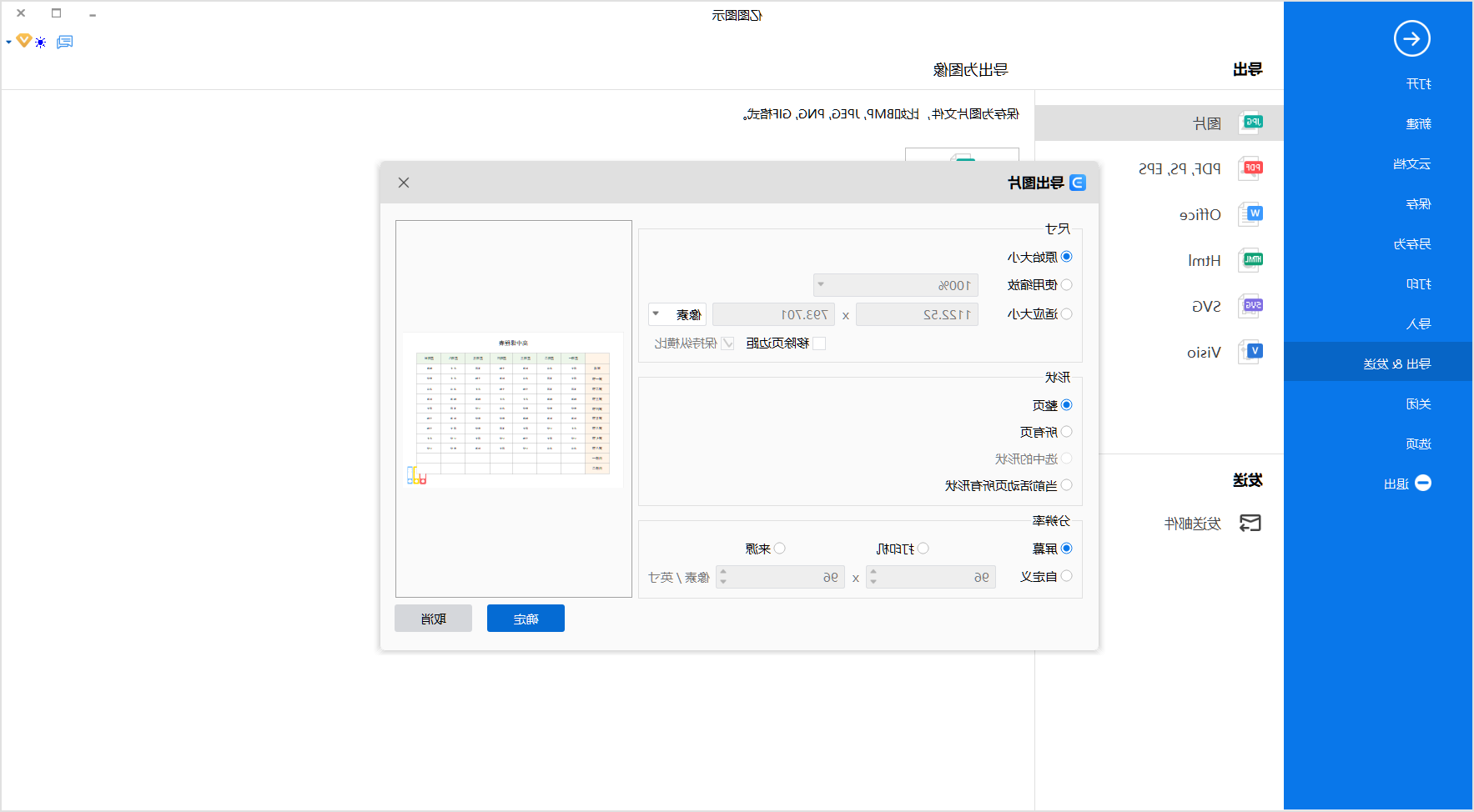The width and height of the screenshot is (1474, 812).
Task: Open the 新建 menu item
Action: click(x=1419, y=124)
